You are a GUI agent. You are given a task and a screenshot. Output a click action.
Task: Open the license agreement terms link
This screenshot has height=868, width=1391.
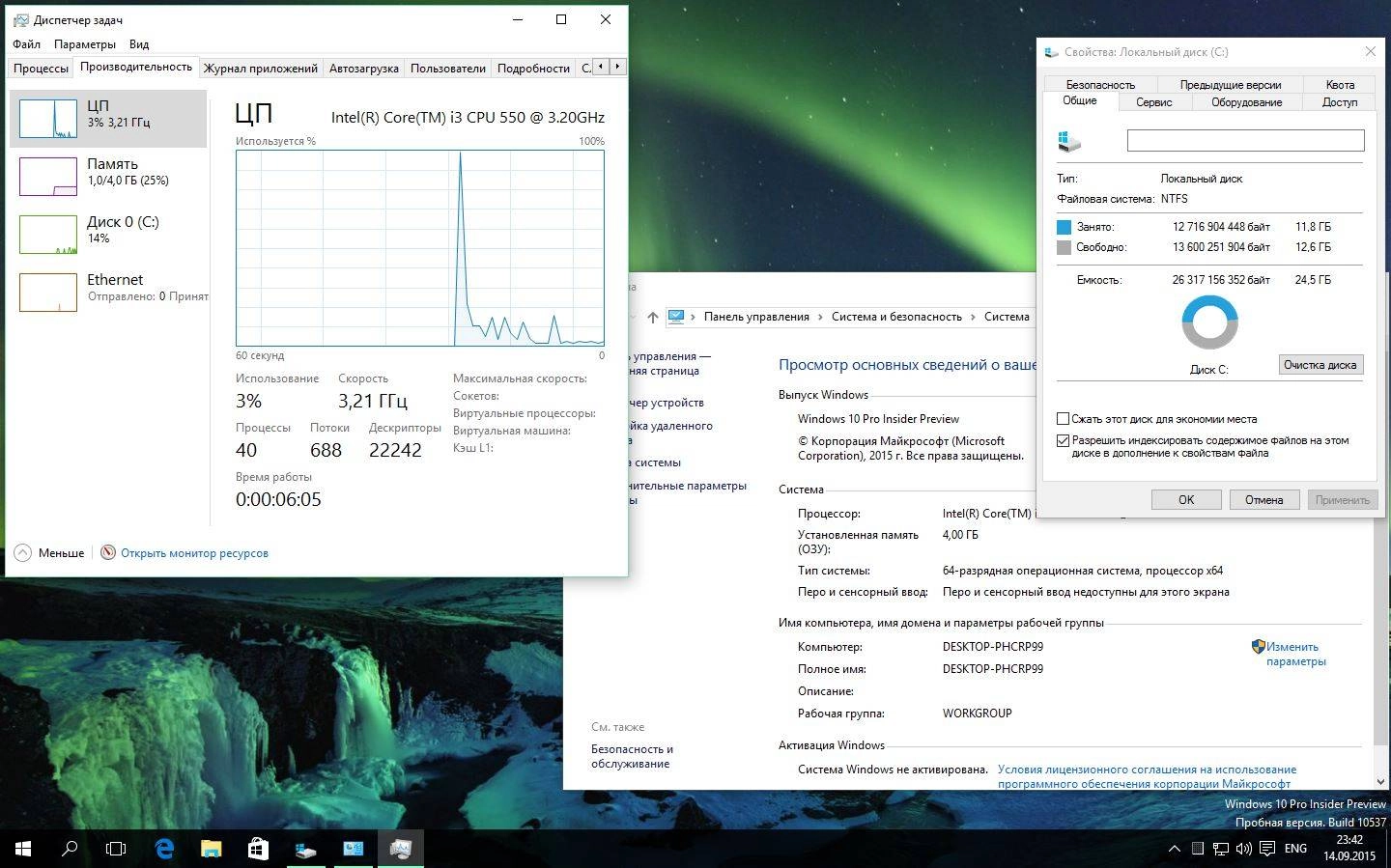[1147, 776]
